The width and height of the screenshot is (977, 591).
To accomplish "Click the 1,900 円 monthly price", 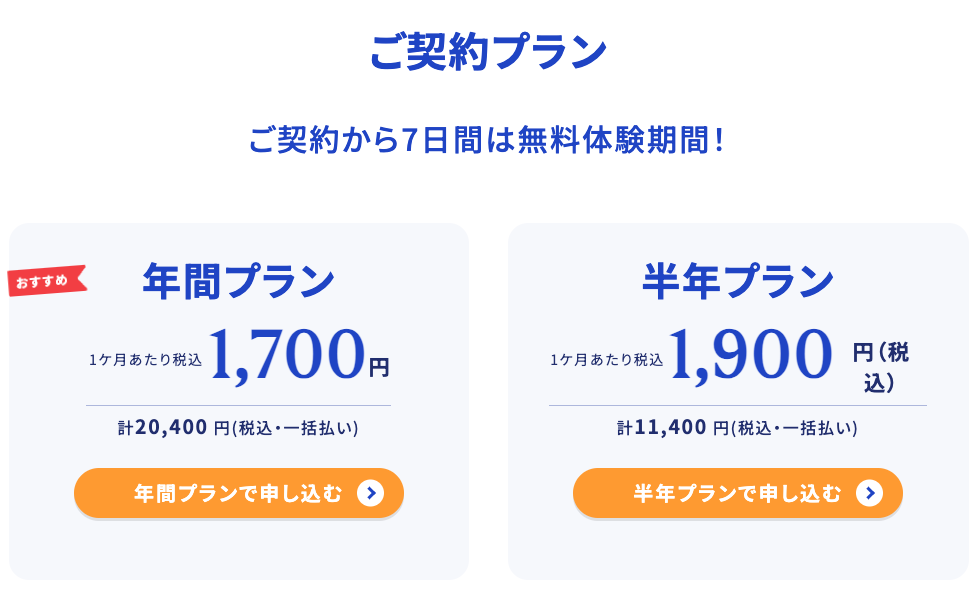I will 750,354.
